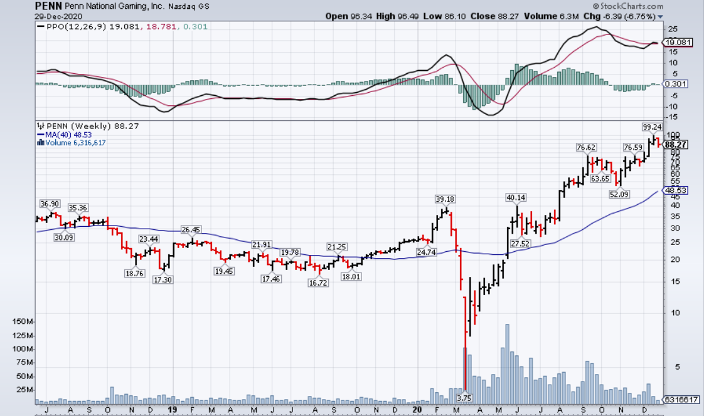Click the 19.45 price label
This screenshot has width=704, height=416.
pyautogui.click(x=224, y=271)
